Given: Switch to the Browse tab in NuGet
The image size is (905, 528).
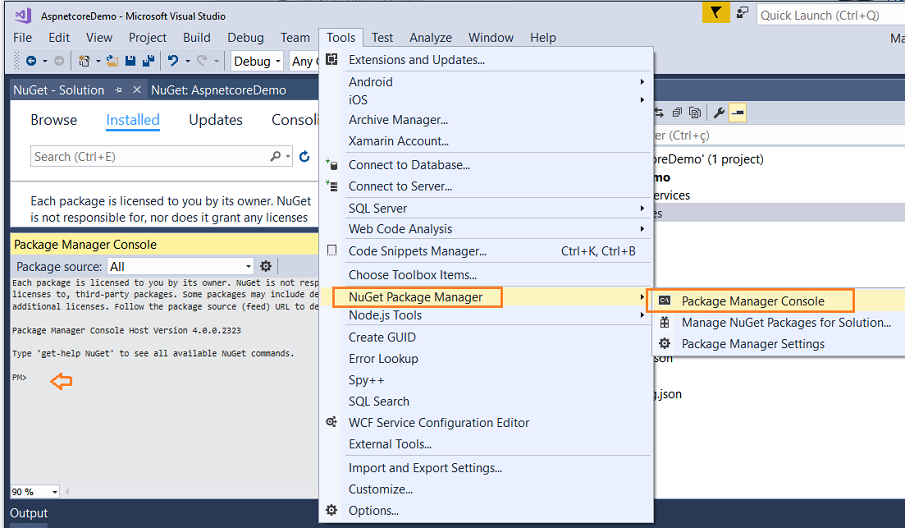Looking at the screenshot, I should [54, 120].
